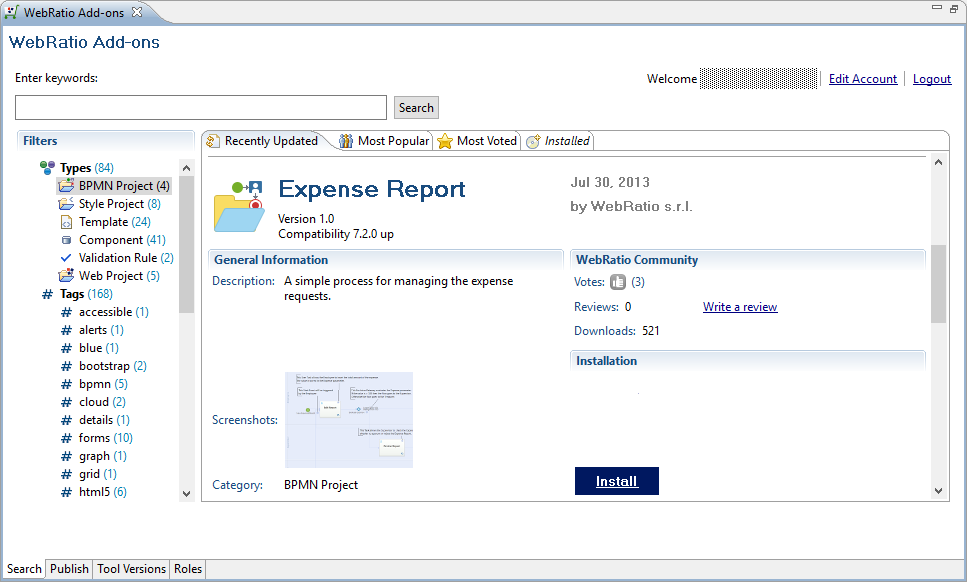Click the Downloads count 521
Viewport: 967px width, 582px height.
(651, 331)
